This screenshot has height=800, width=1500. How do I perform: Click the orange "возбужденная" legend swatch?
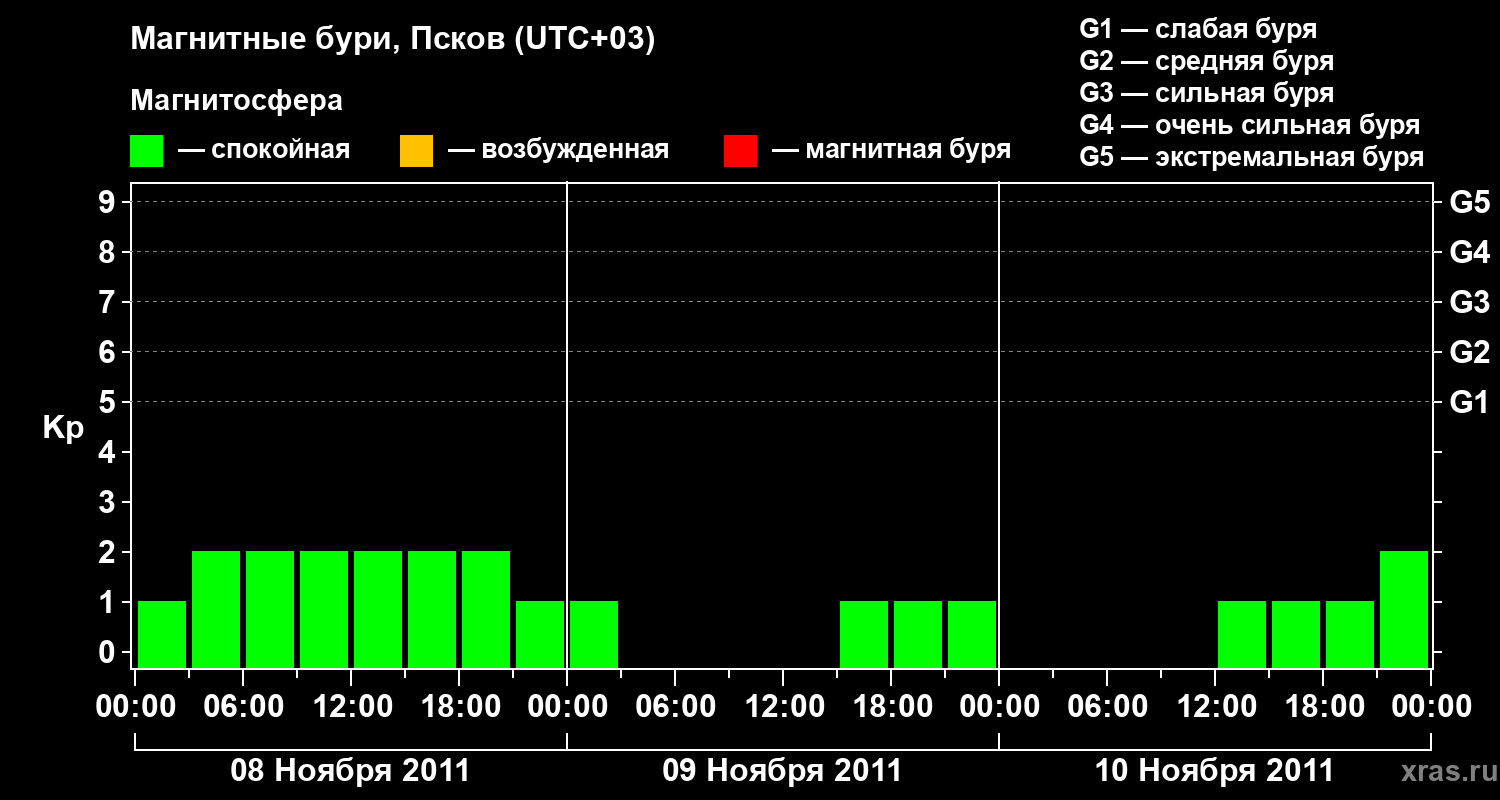click(416, 151)
